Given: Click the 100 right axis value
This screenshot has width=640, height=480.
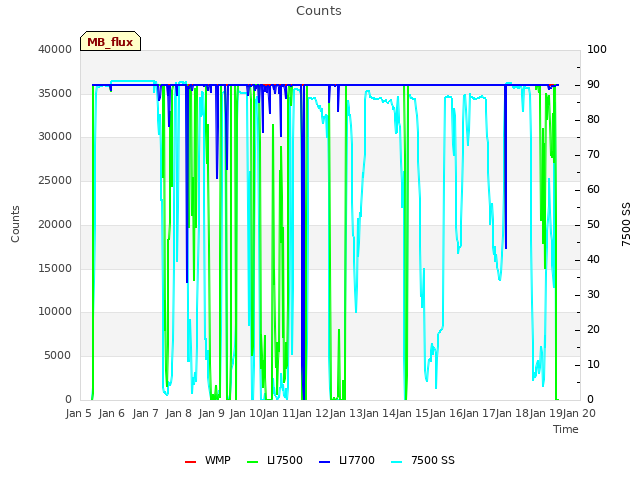Looking at the screenshot, I should 597,49.
